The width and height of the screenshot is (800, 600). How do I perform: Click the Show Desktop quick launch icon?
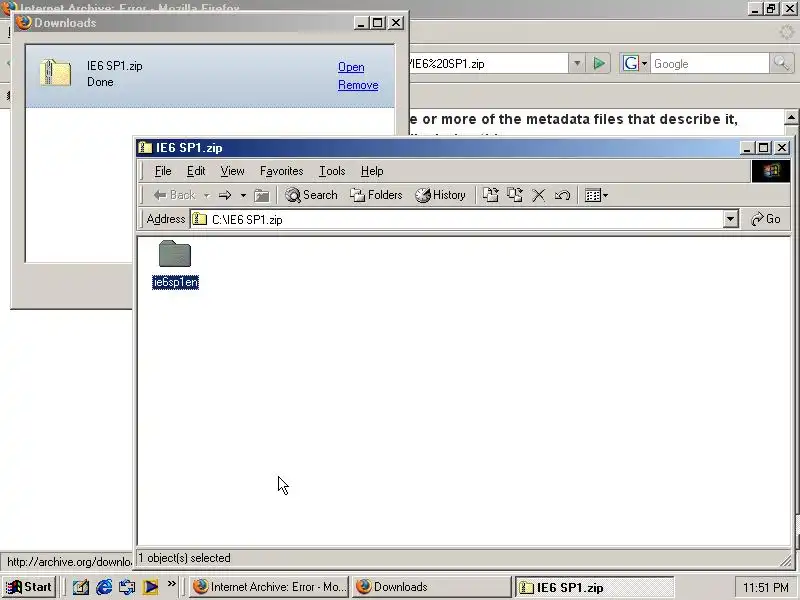(x=81, y=587)
